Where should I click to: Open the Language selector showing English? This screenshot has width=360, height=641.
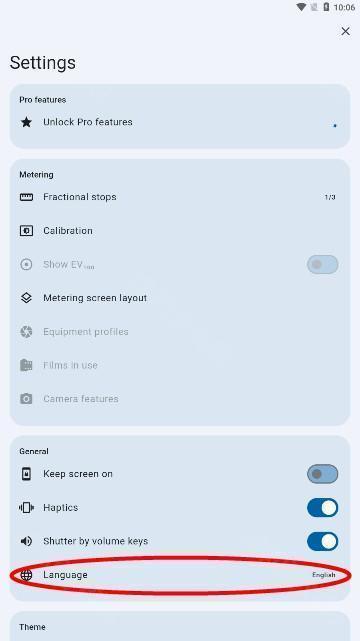pos(180,575)
